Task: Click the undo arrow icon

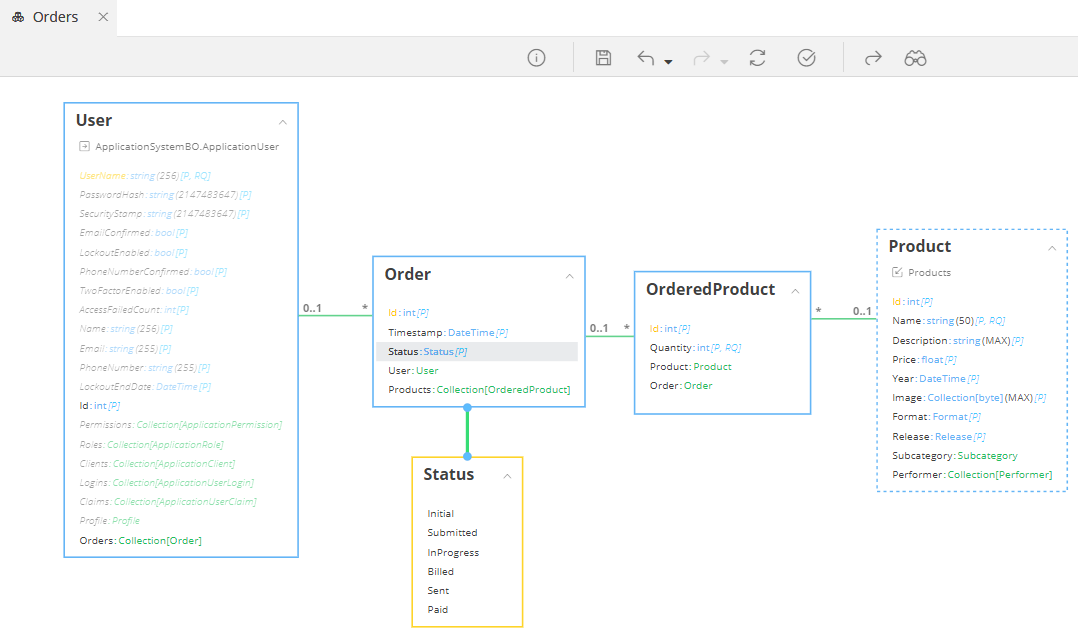Action: click(646, 58)
